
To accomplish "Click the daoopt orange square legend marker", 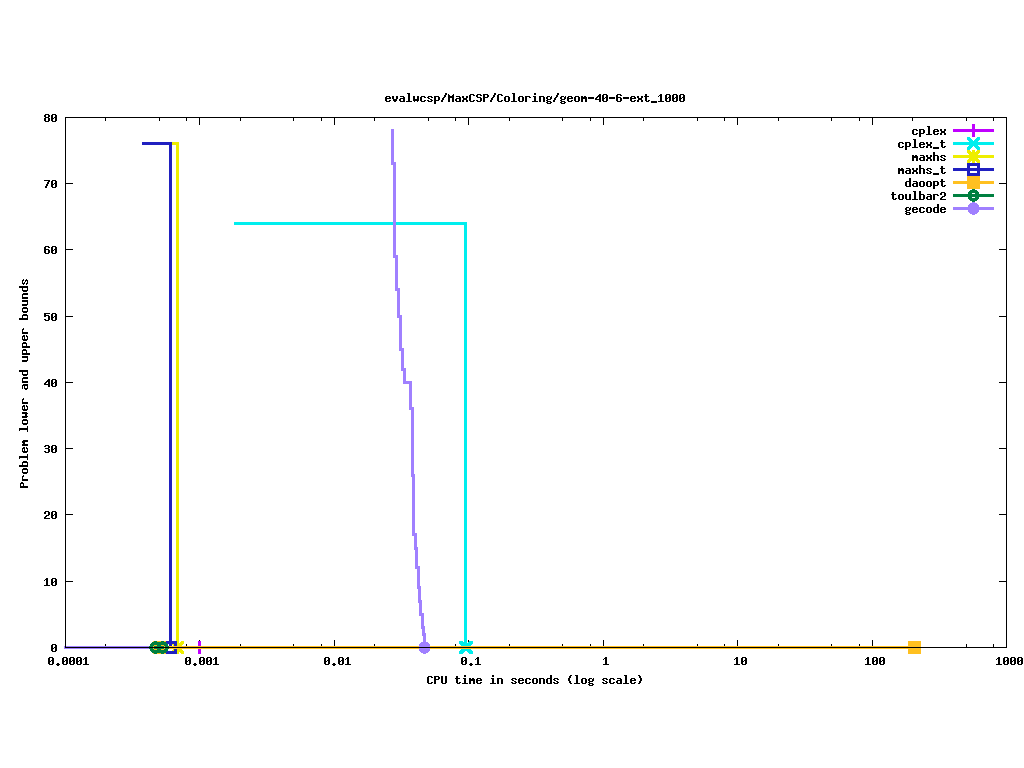I will click(973, 183).
